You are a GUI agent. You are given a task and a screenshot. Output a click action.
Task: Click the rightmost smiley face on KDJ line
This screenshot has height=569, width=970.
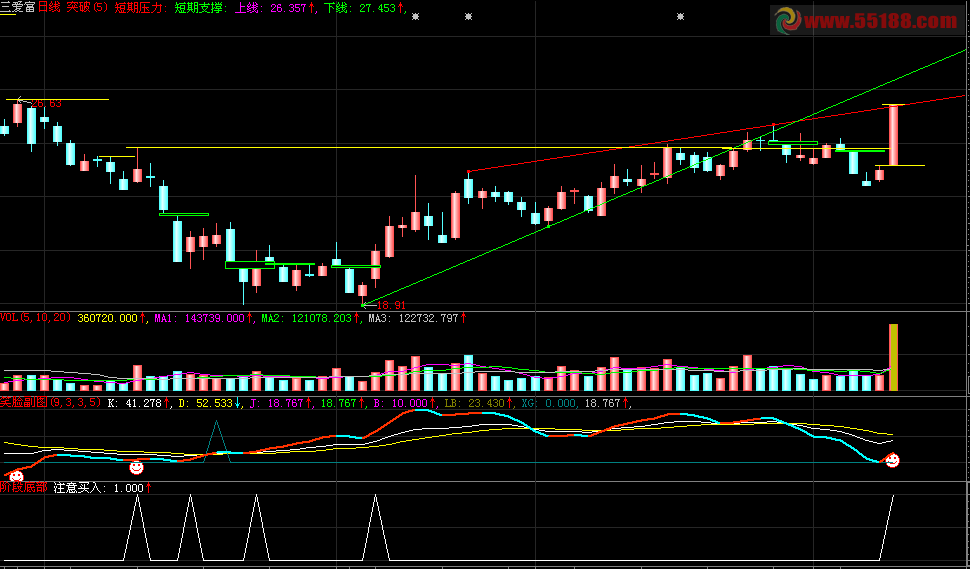pos(892,460)
